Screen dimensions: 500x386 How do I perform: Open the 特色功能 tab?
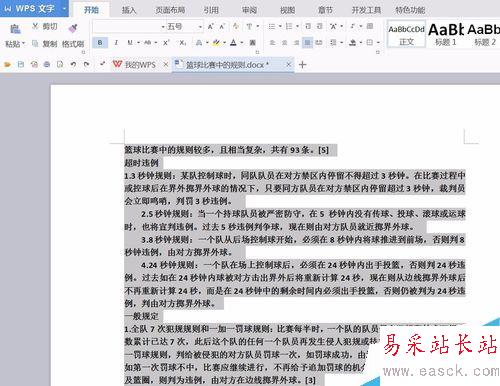click(410, 10)
